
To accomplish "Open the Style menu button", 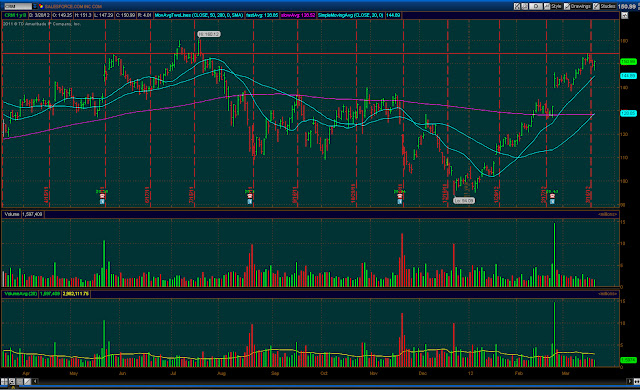I will tap(553, 6).
